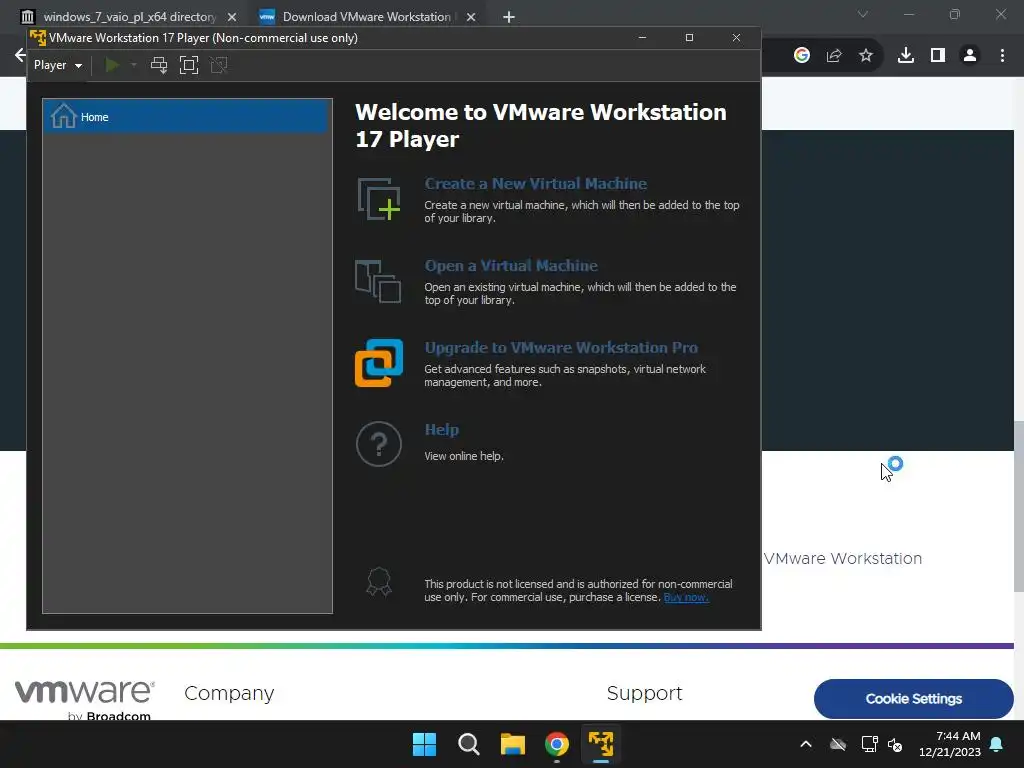
Task: Close the windows_7_vaio_pl_x64 directory tab
Action: [x=232, y=17]
